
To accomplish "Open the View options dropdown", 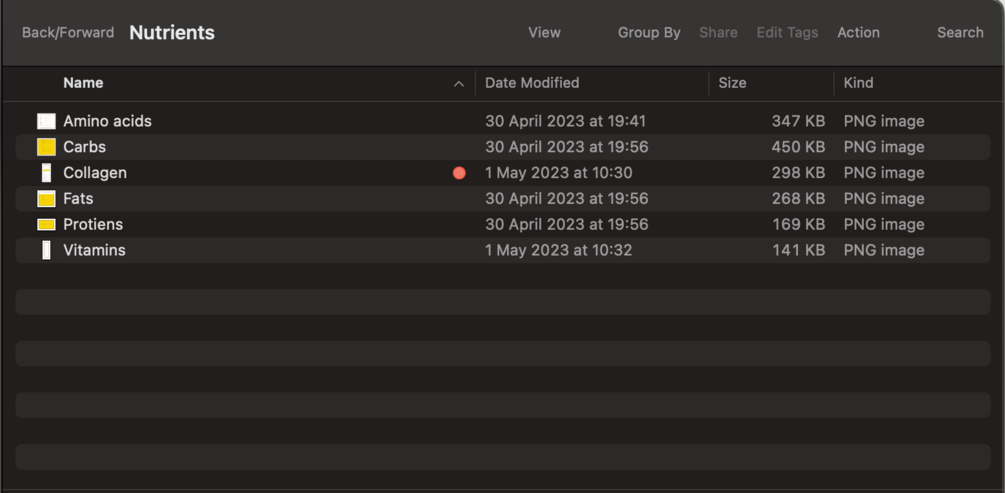I will [544, 33].
